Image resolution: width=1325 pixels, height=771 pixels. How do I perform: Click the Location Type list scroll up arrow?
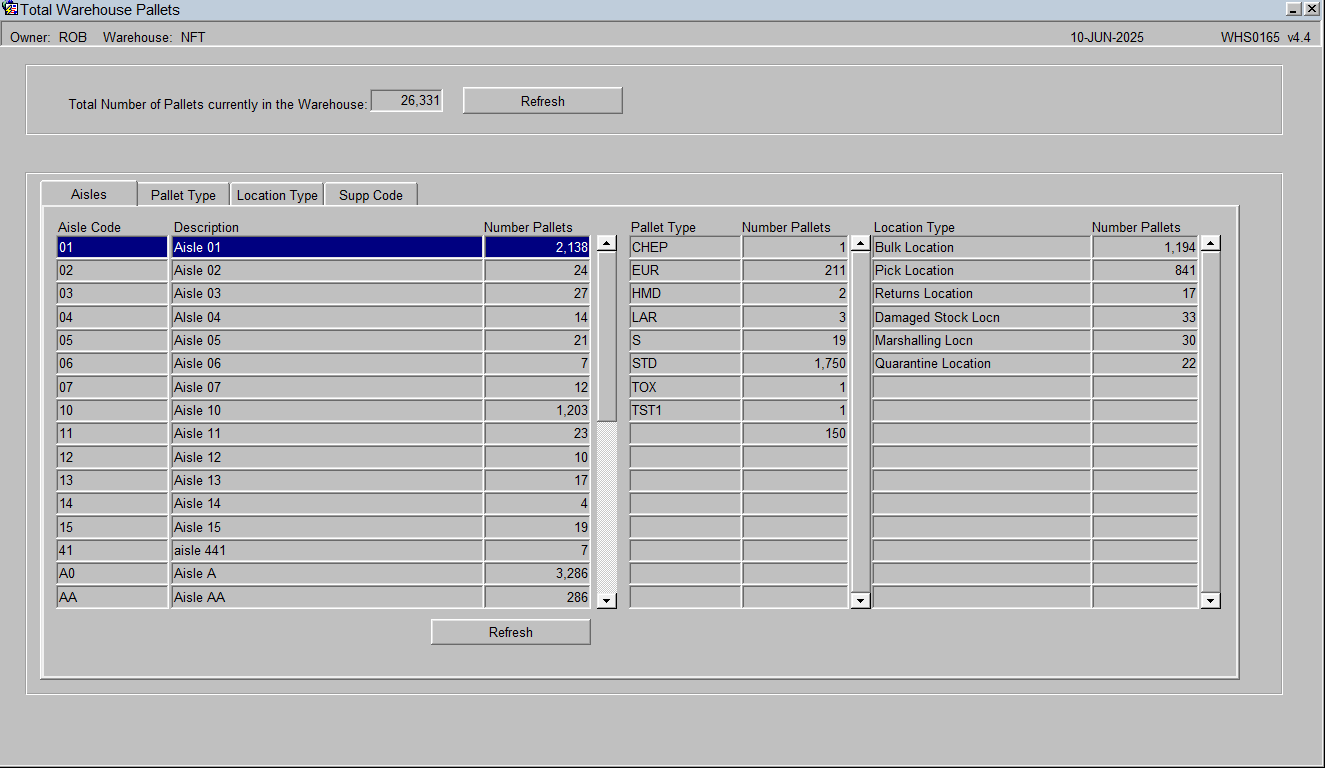pos(1211,244)
